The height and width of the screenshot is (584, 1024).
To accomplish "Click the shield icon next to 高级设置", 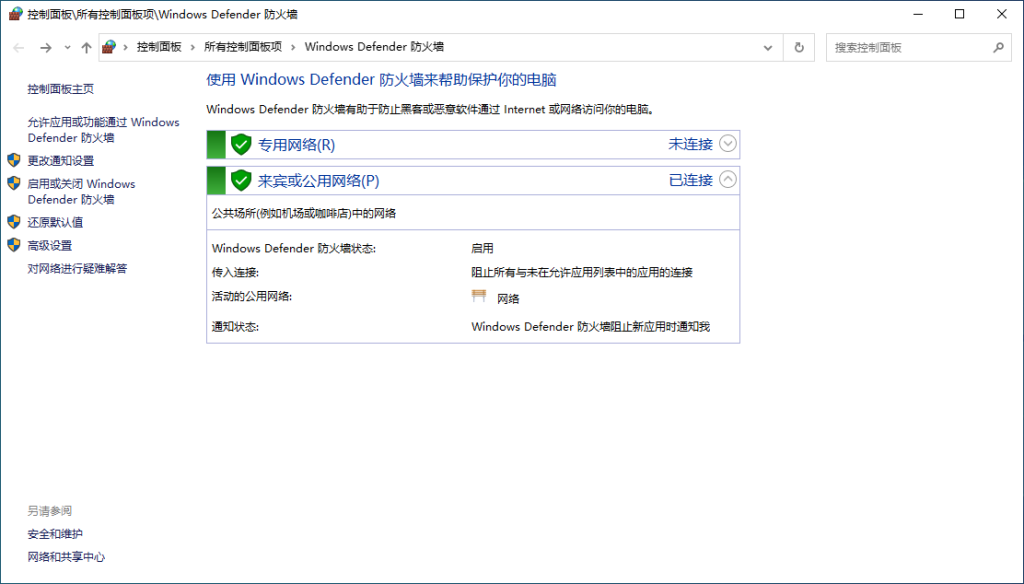I will click(12, 245).
